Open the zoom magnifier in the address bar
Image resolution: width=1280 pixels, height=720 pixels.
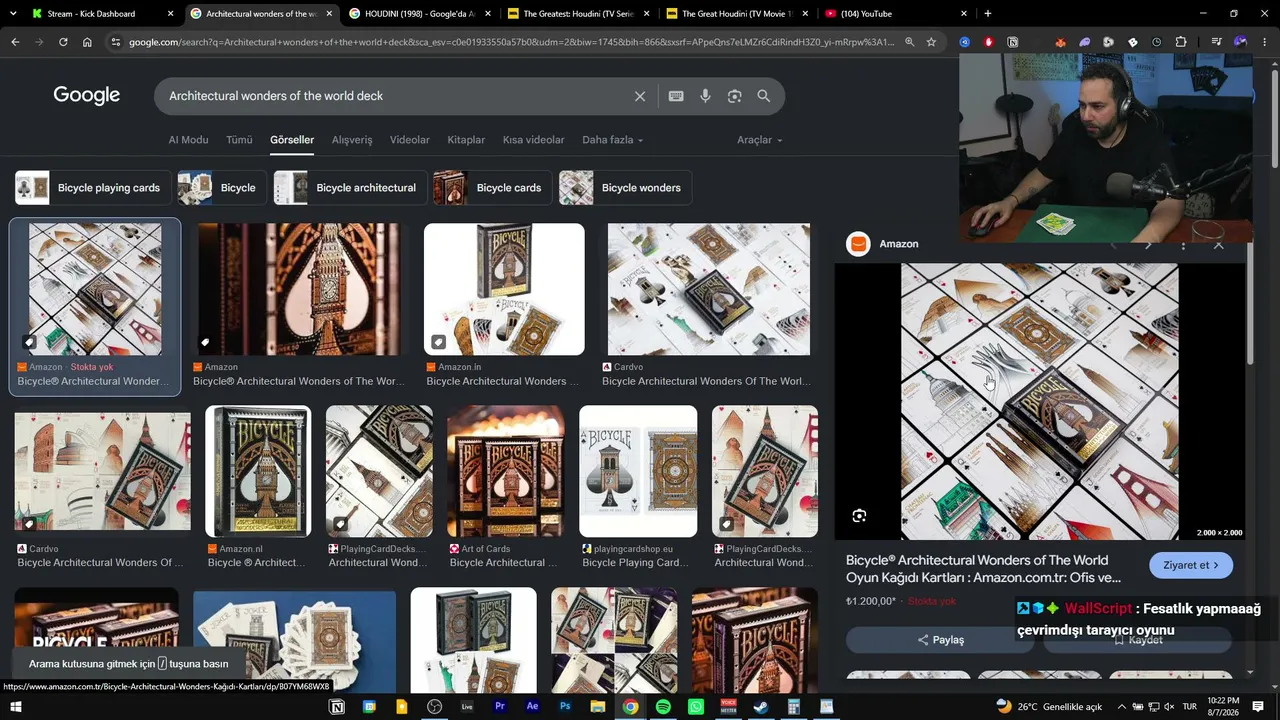(909, 42)
